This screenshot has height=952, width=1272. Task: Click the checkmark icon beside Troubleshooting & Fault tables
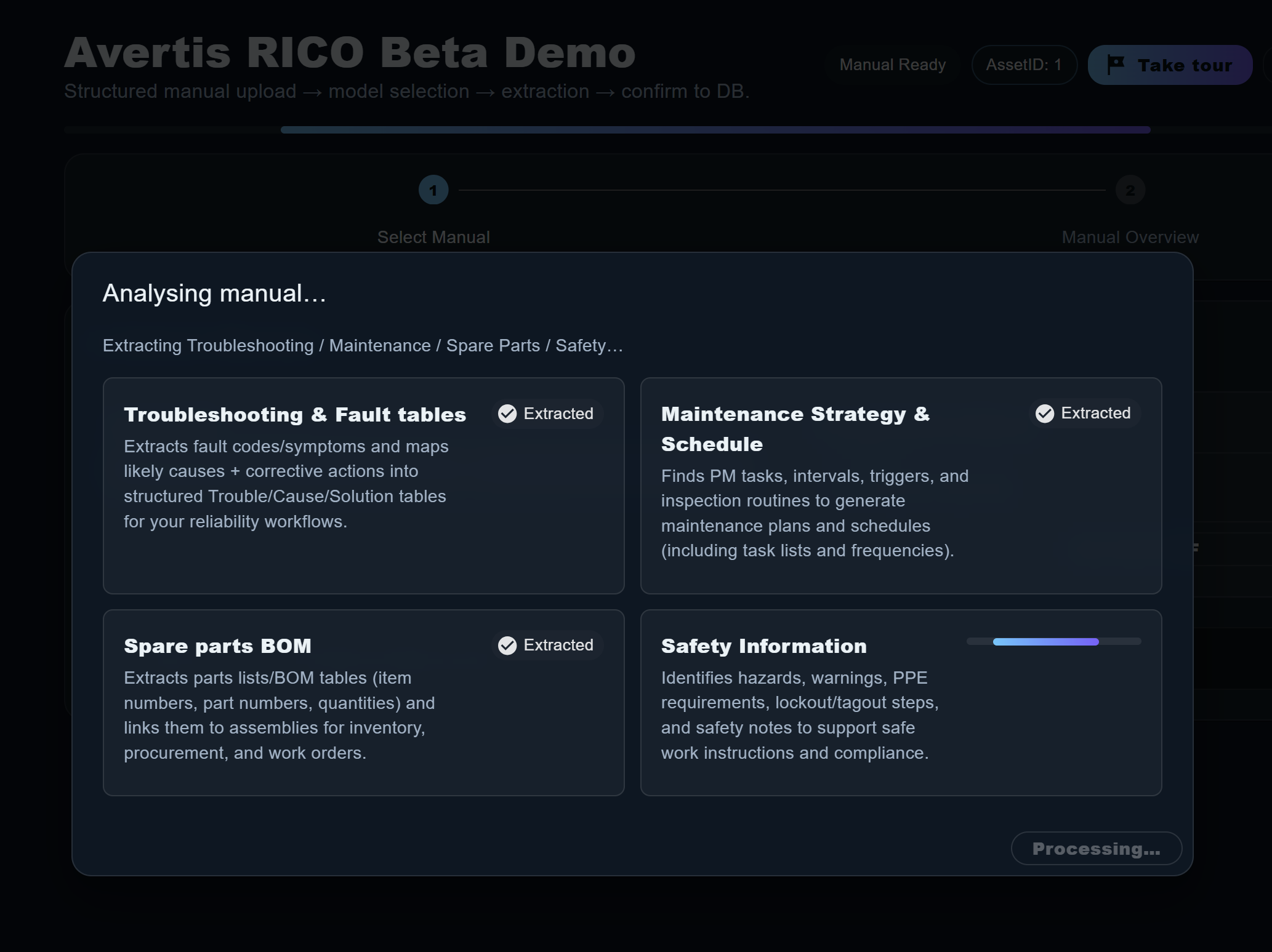point(507,413)
